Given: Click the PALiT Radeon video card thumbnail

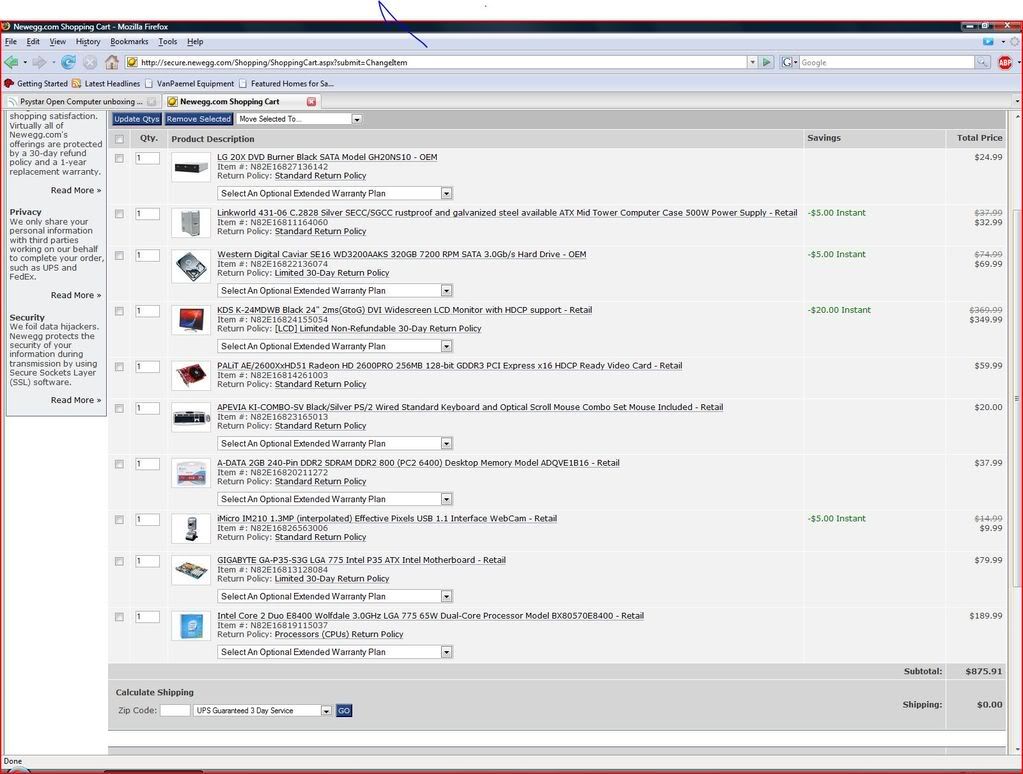Looking at the screenshot, I should (191, 376).
